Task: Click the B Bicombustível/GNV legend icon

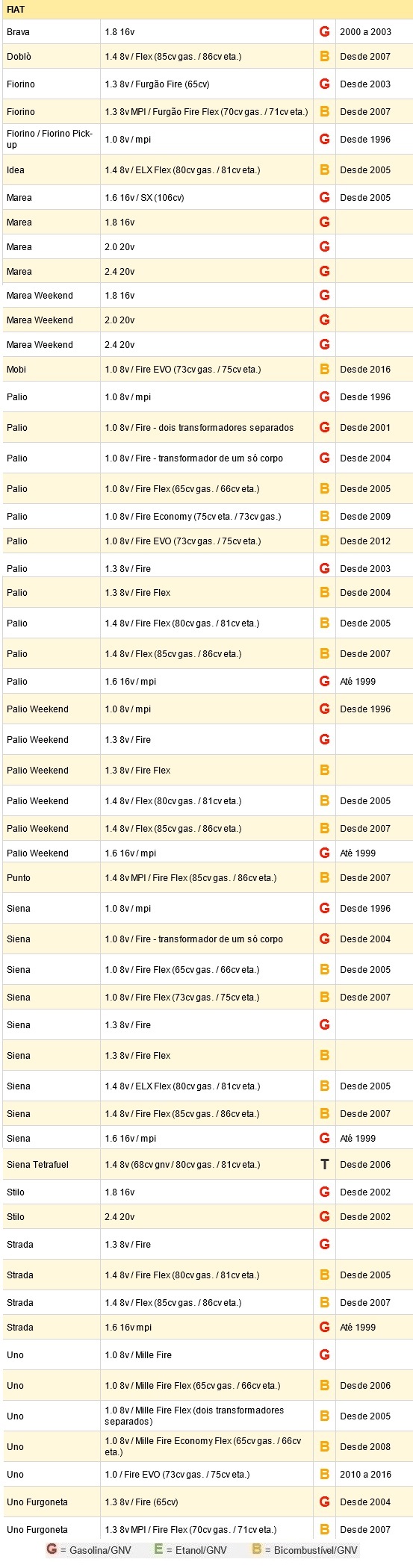Action: click(256, 1549)
